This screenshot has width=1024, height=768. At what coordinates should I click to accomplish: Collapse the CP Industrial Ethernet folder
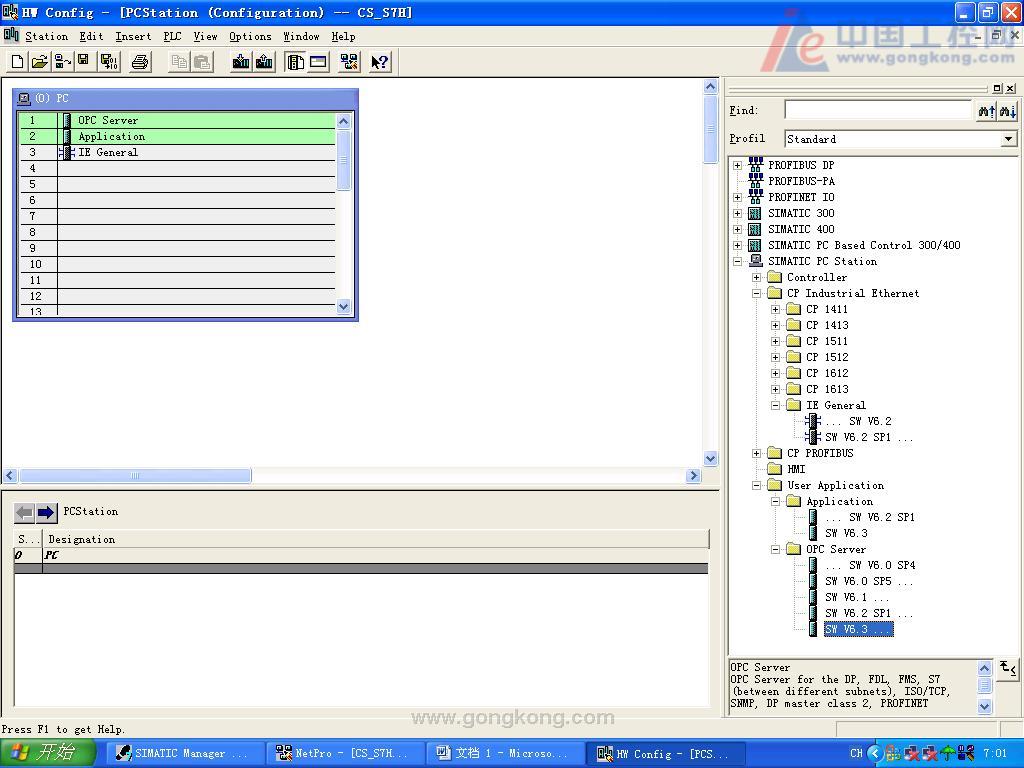tap(756, 294)
